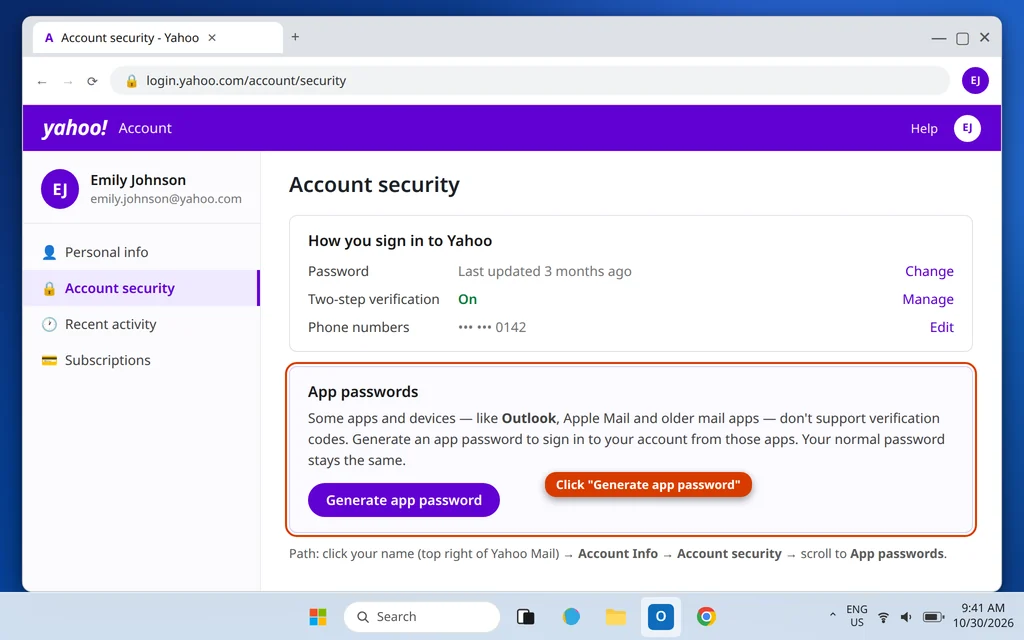Click the Emily Johnson name text
The height and width of the screenshot is (640, 1024).
(x=138, y=180)
